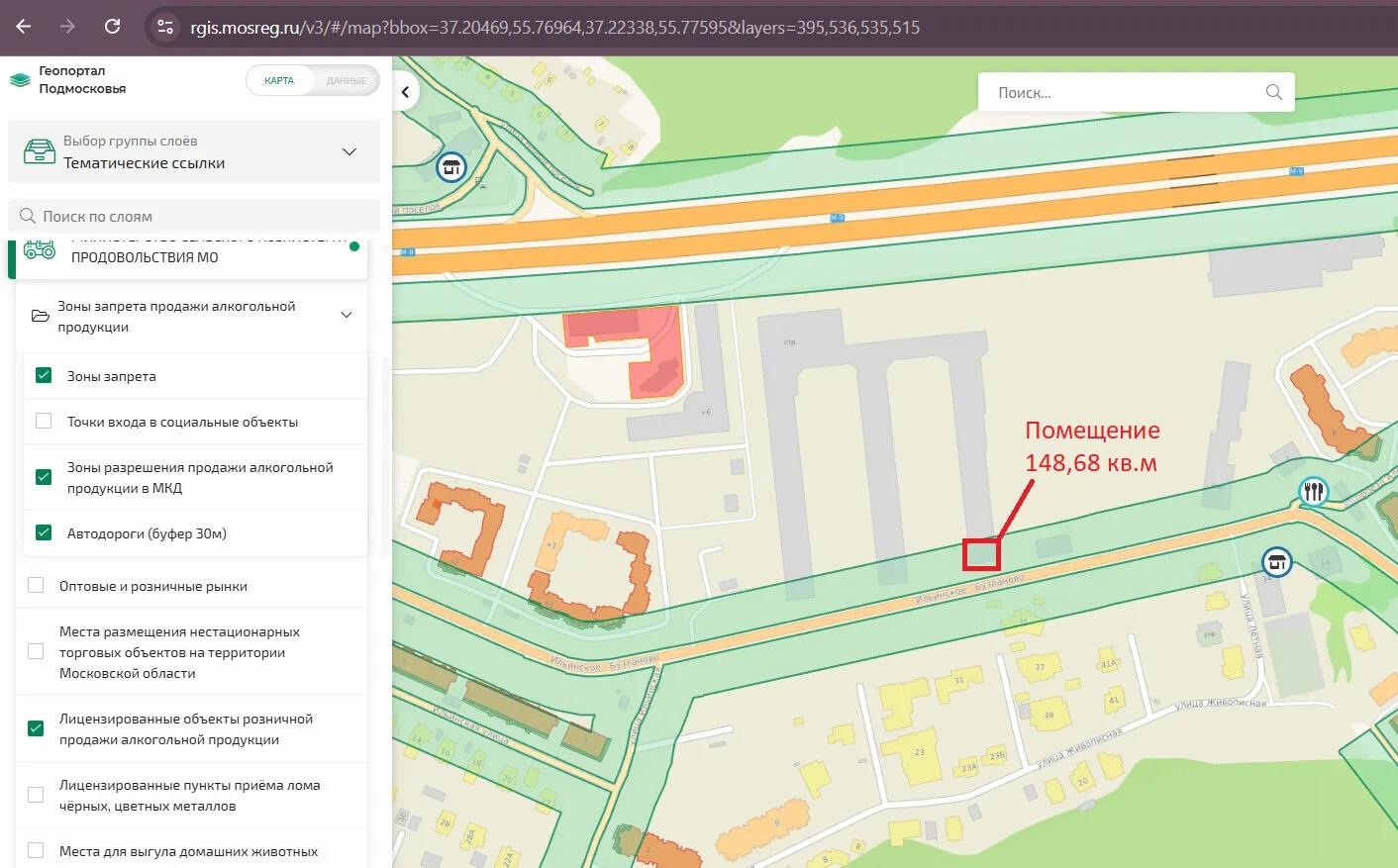This screenshot has width=1398, height=868.
Task: Enable Оптовые и розничные рынки layer
Action: click(x=36, y=586)
